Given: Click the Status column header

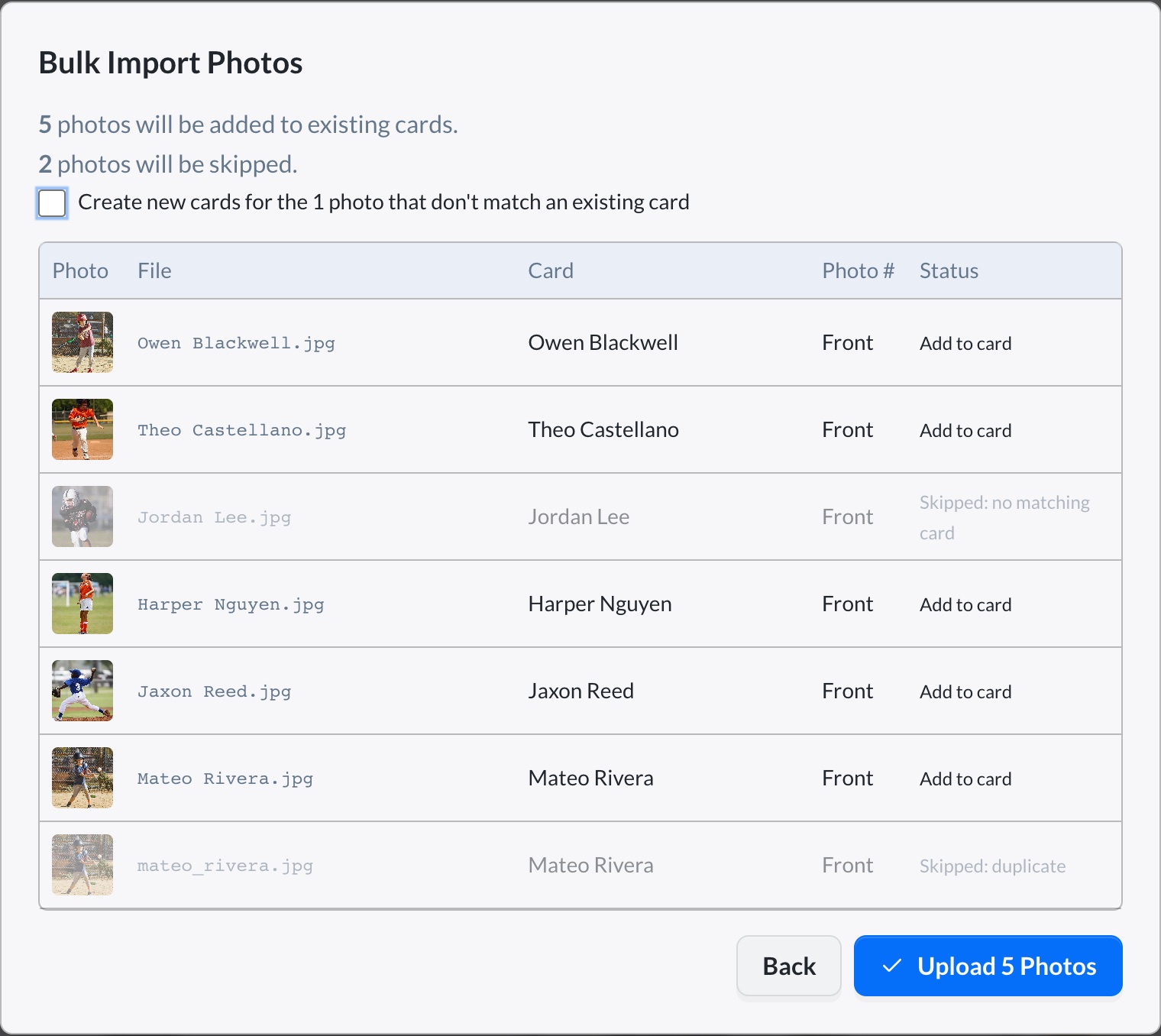Looking at the screenshot, I should 949,270.
